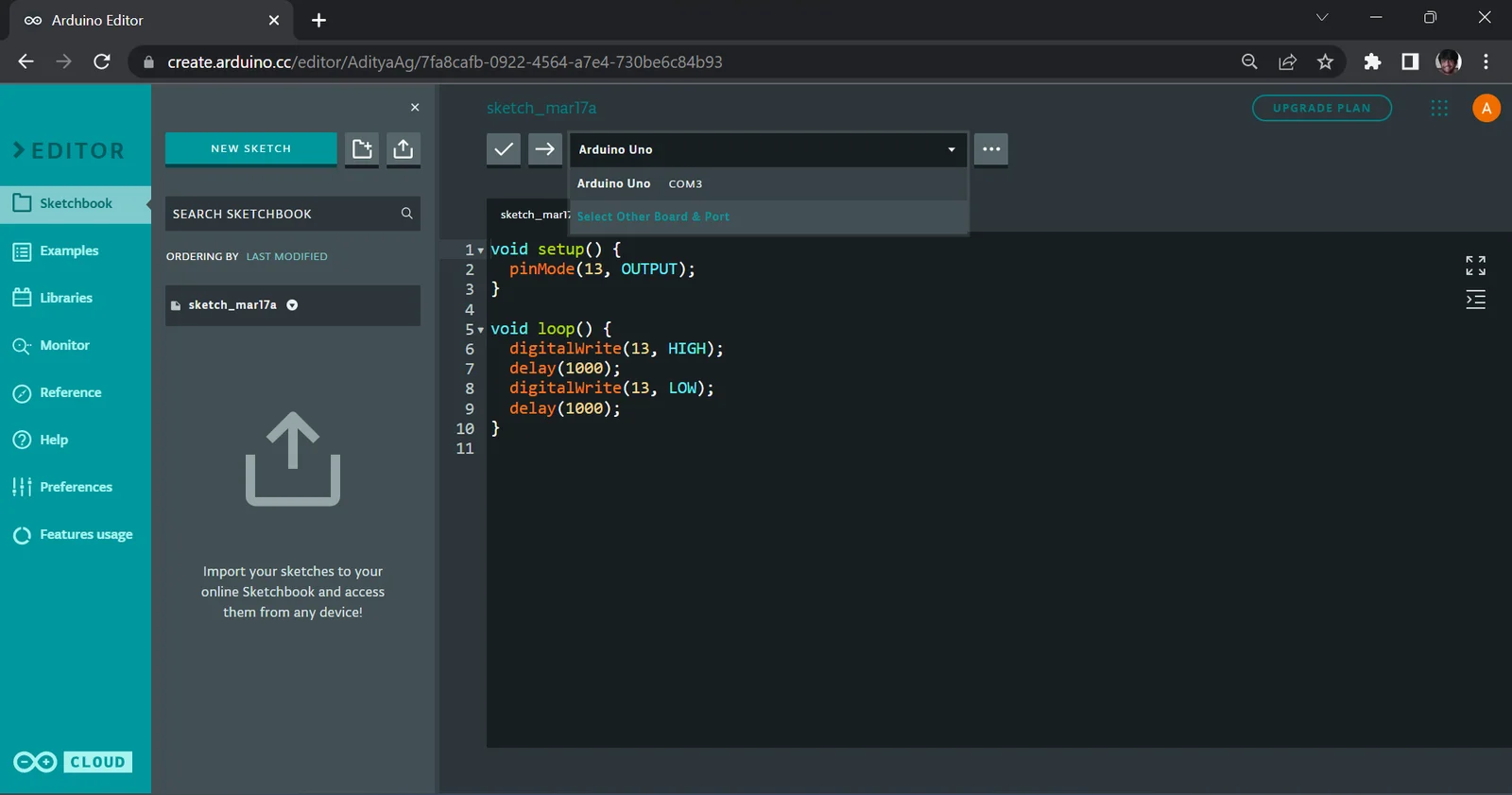The image size is (1512, 795).
Task: Click the share page icon
Action: (1287, 61)
